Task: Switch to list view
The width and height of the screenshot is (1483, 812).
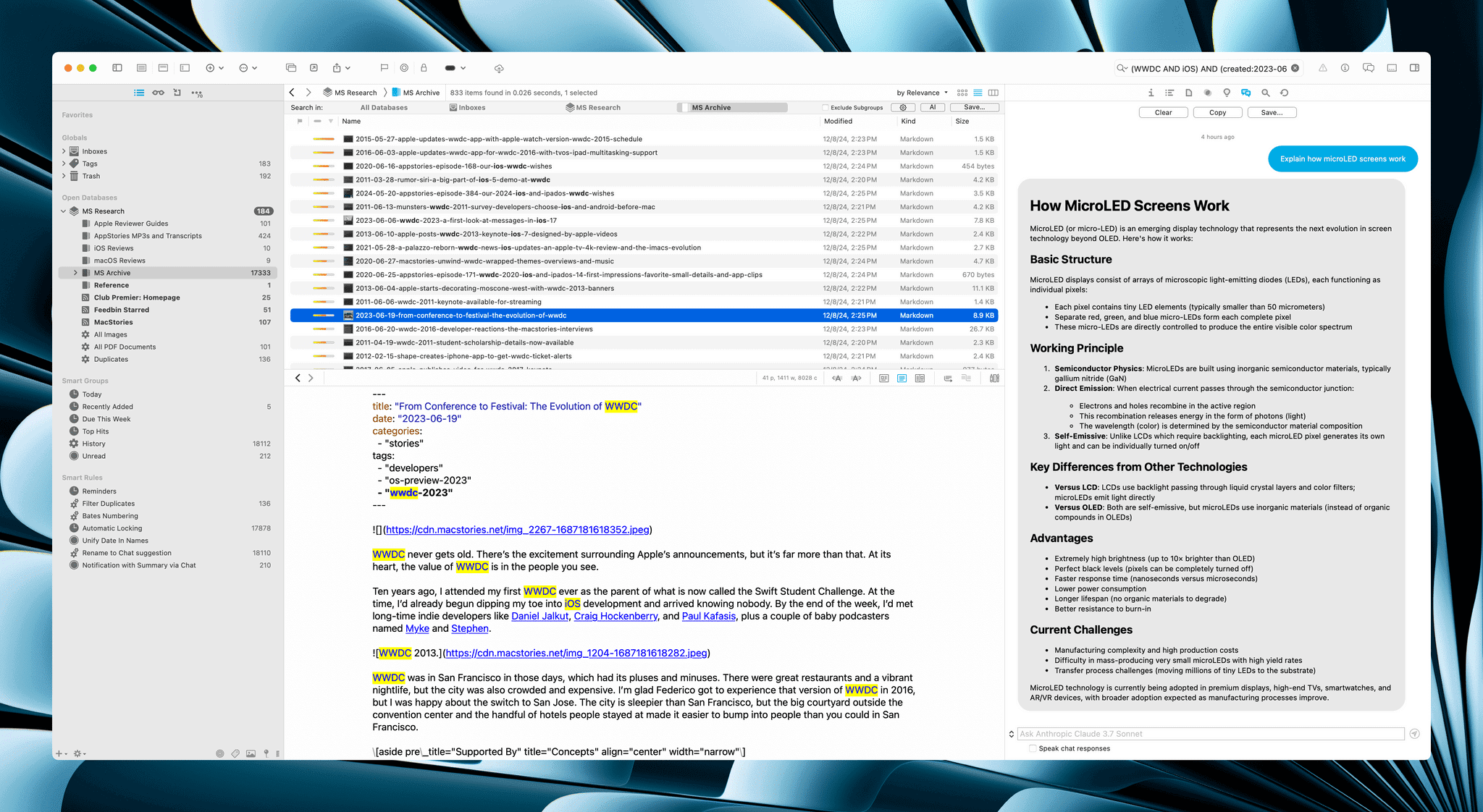Action: click(978, 93)
